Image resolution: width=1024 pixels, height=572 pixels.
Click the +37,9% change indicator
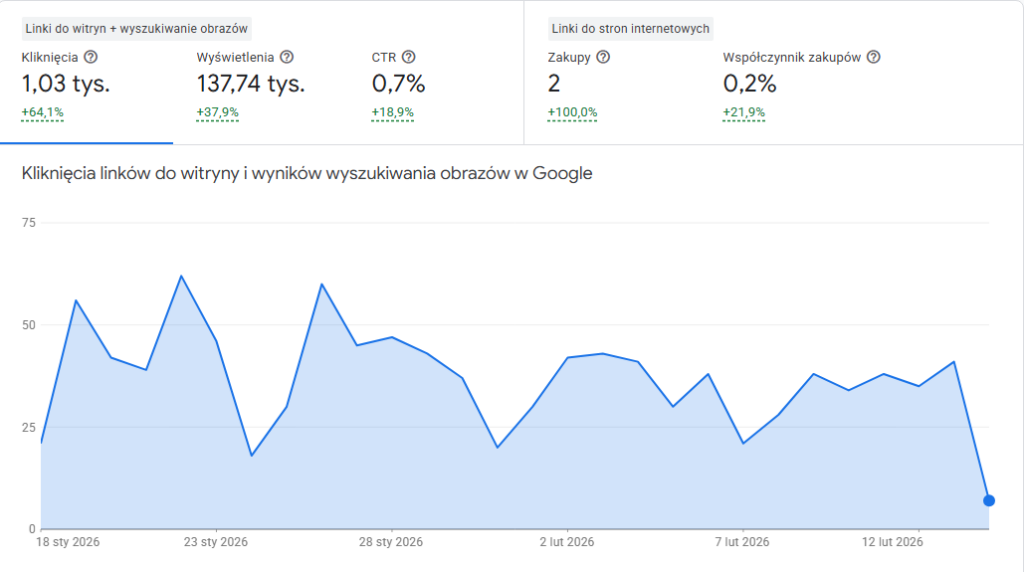pos(218,112)
